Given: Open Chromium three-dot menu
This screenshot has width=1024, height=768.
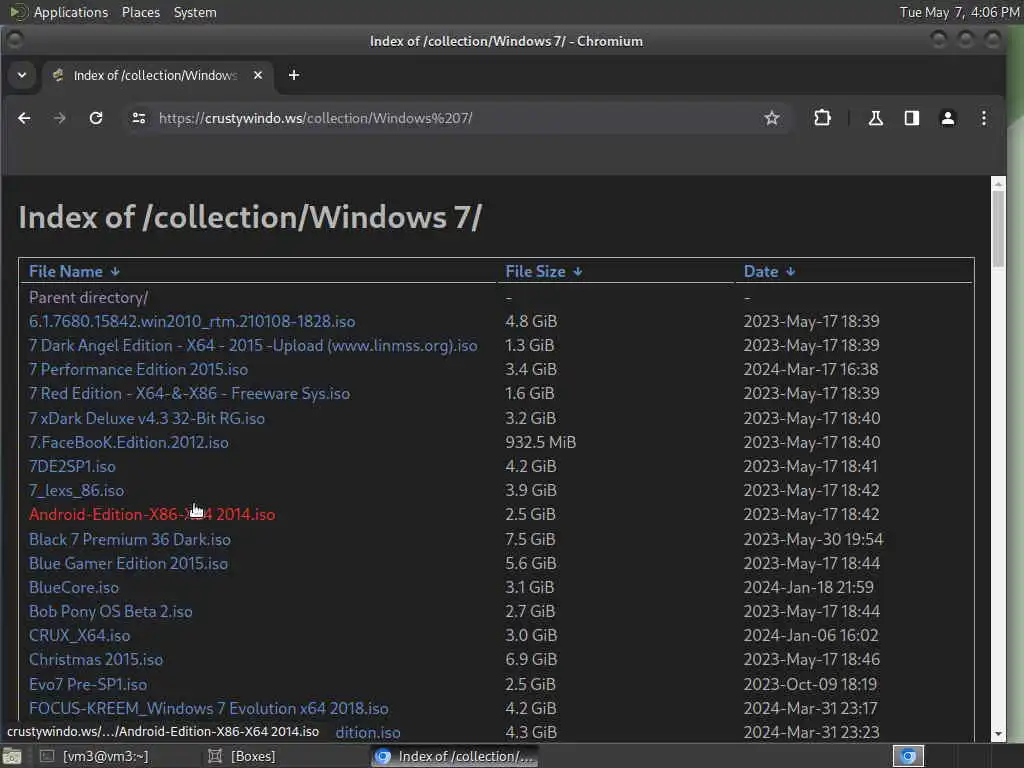Looking at the screenshot, I should [x=984, y=118].
